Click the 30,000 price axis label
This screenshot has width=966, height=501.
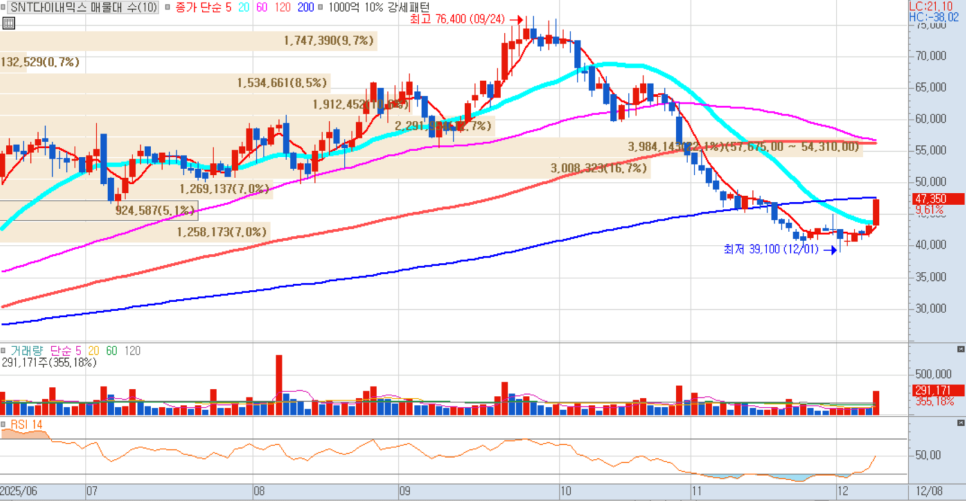click(x=931, y=308)
